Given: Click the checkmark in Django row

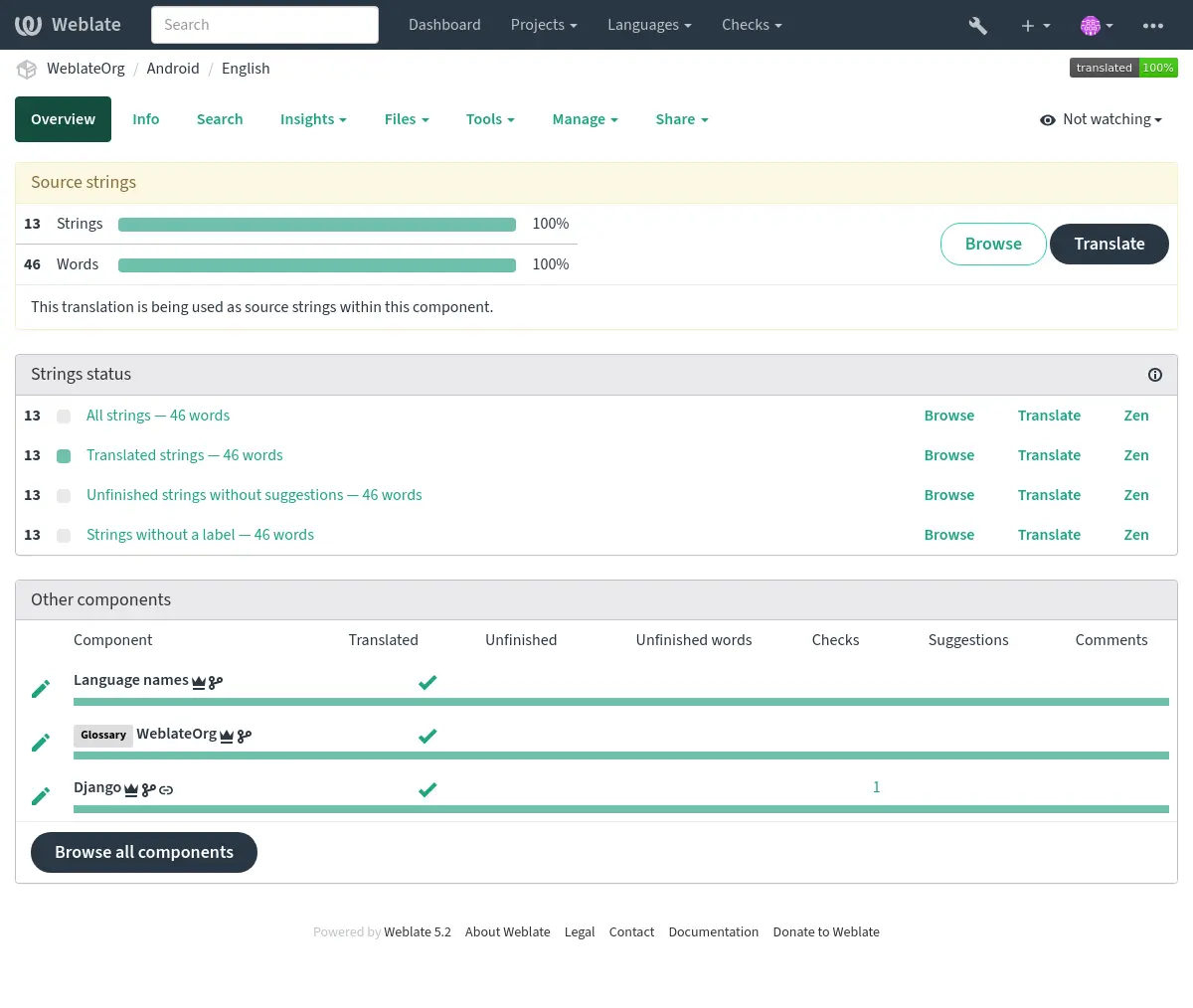Looking at the screenshot, I should point(427,789).
